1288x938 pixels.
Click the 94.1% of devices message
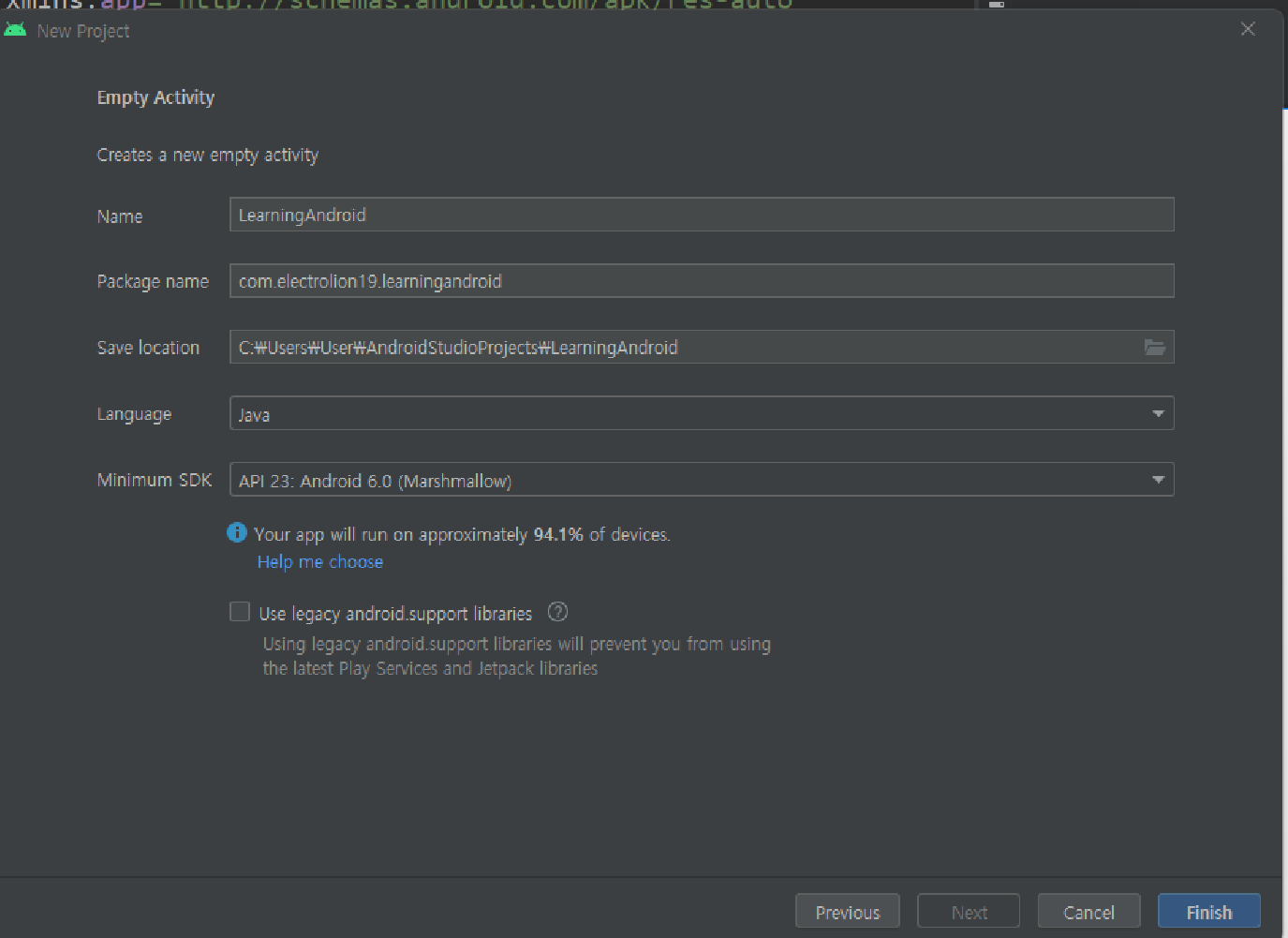[x=462, y=534]
